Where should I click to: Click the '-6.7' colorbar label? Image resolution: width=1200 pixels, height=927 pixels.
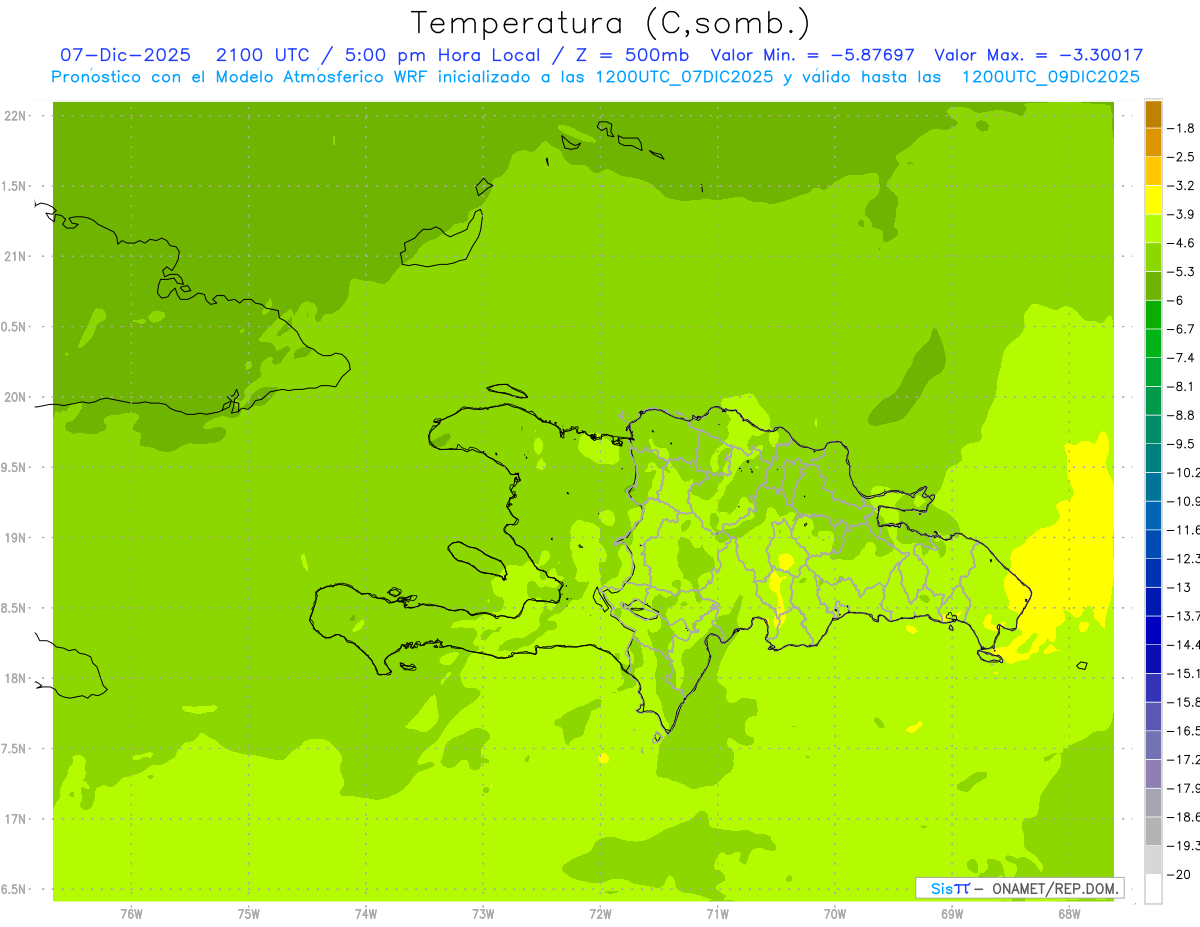coord(1183,329)
